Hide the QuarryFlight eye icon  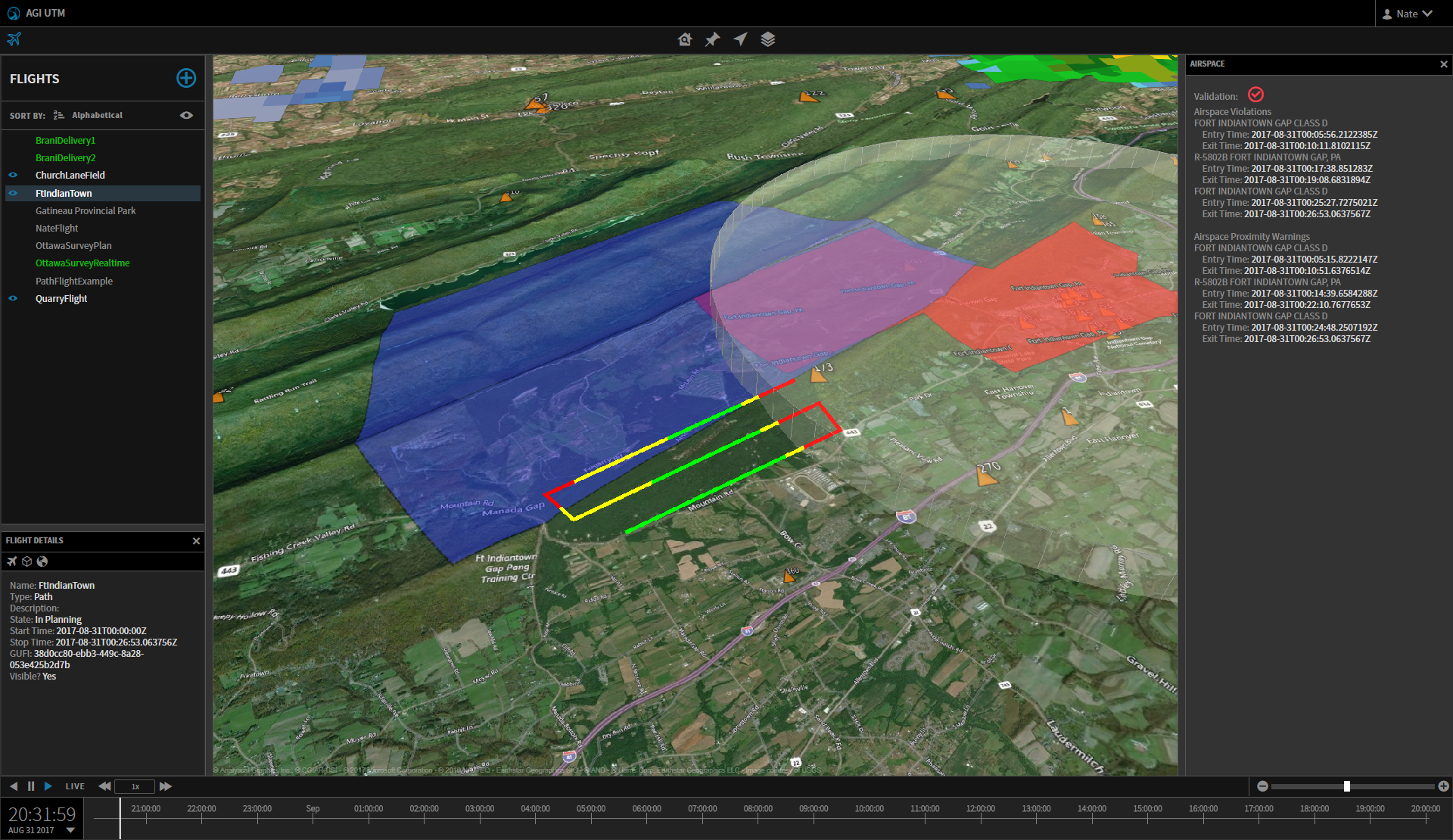pyautogui.click(x=13, y=298)
